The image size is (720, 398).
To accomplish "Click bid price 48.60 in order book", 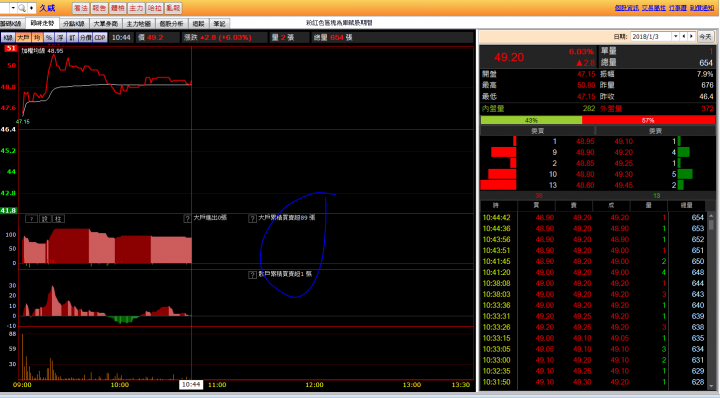I will point(585,185).
